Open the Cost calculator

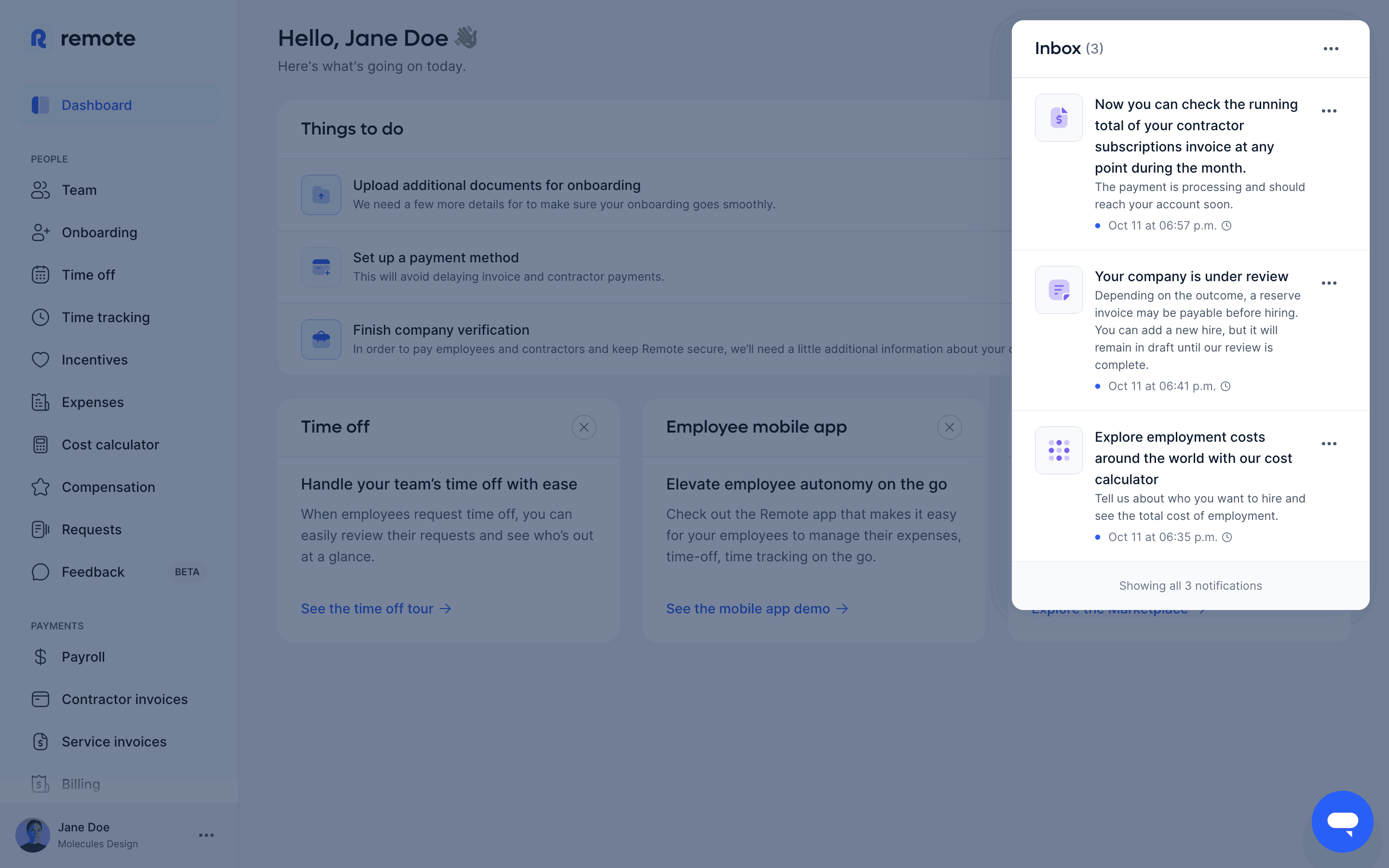point(109,444)
